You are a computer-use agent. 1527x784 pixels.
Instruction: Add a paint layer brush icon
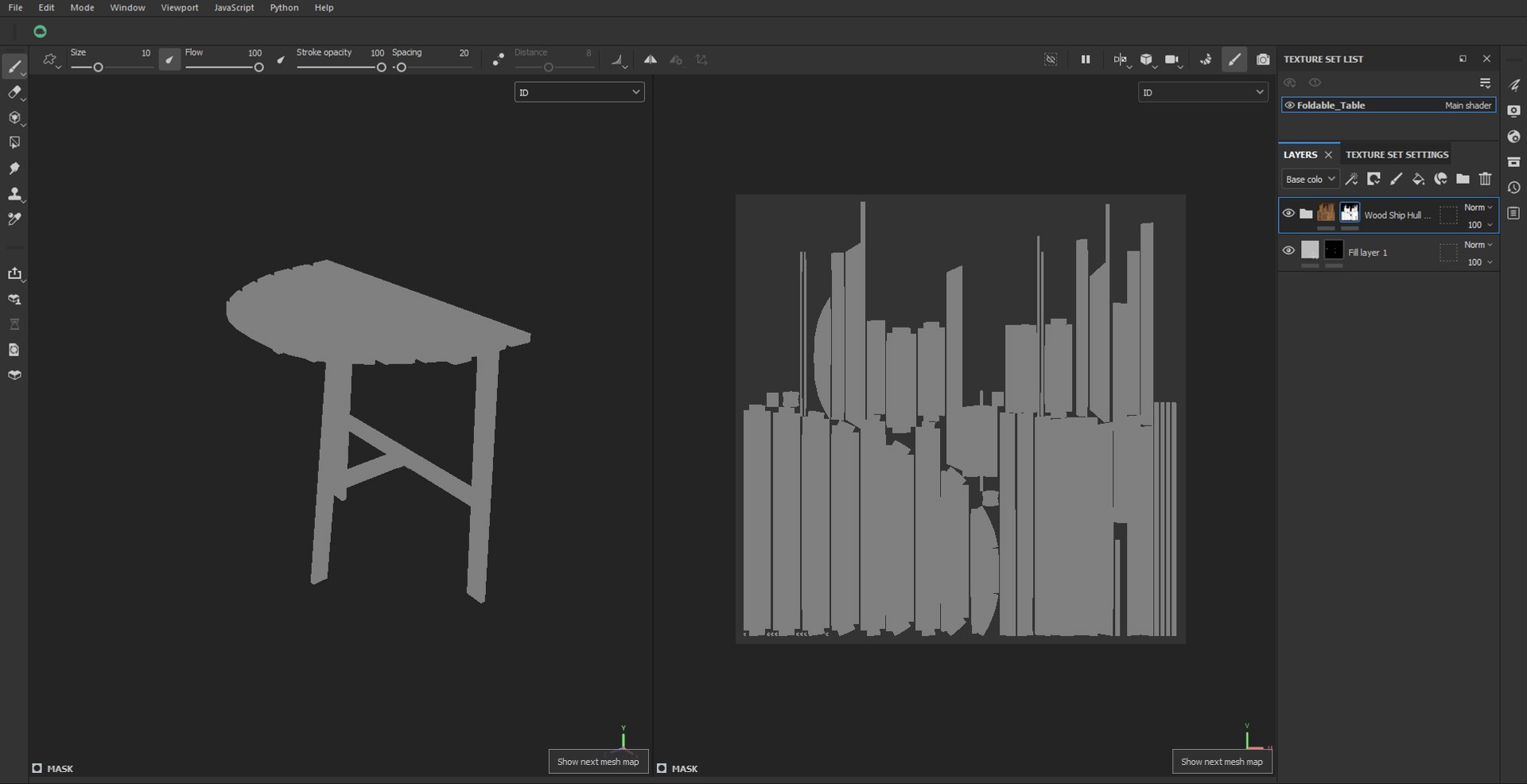point(1396,179)
